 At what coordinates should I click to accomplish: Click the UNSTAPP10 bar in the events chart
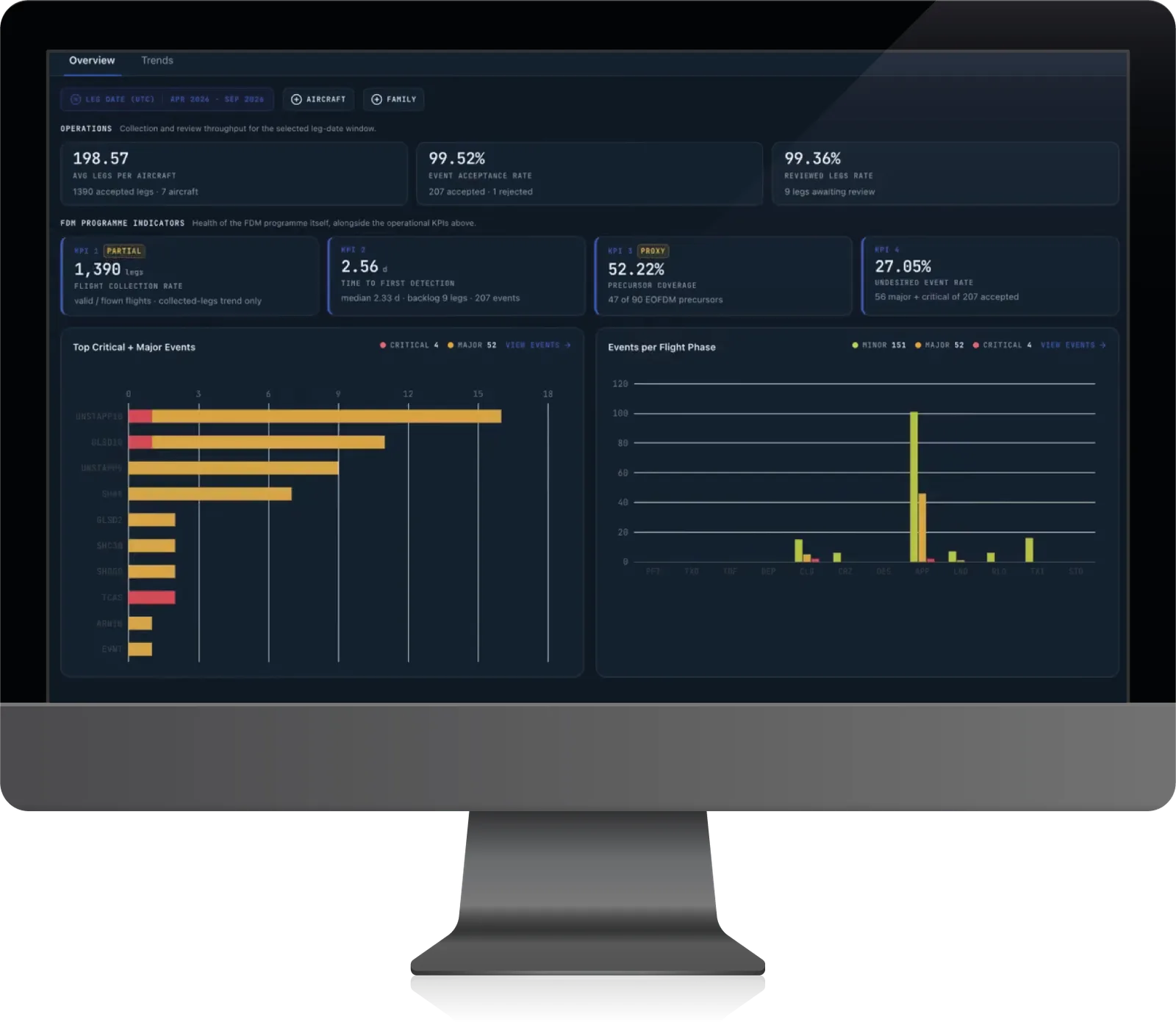point(315,417)
